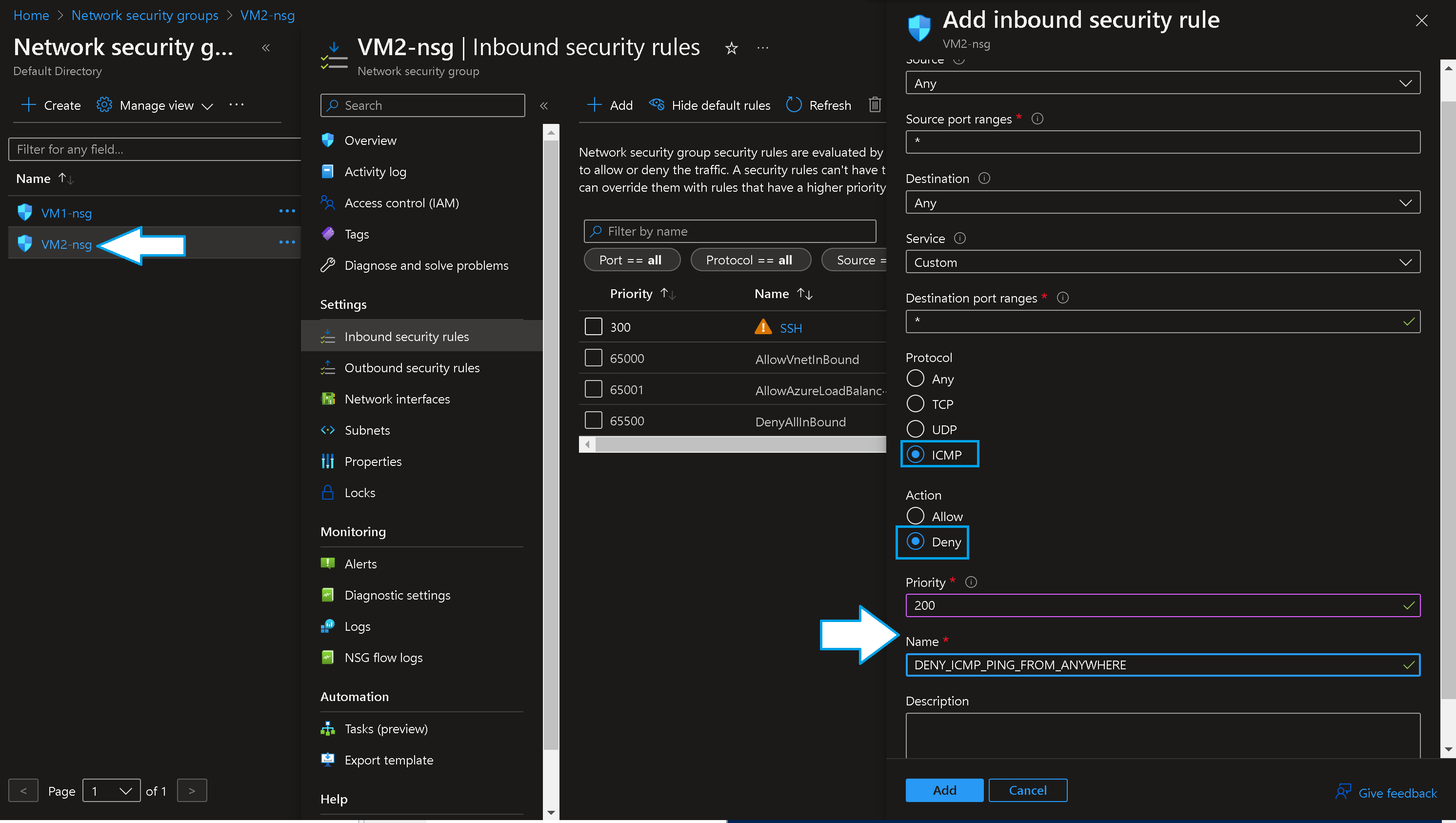Select the Any protocol radio button

(x=915, y=378)
